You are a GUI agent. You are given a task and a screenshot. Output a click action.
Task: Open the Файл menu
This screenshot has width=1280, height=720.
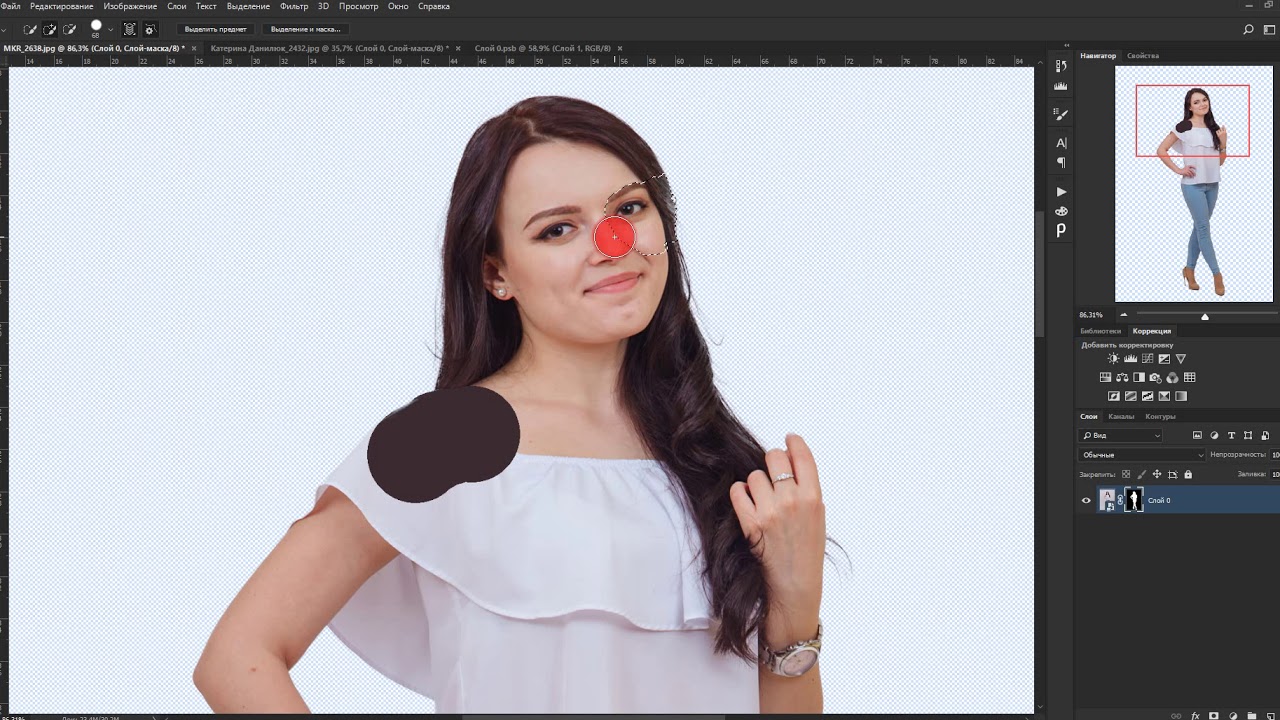pos(11,6)
